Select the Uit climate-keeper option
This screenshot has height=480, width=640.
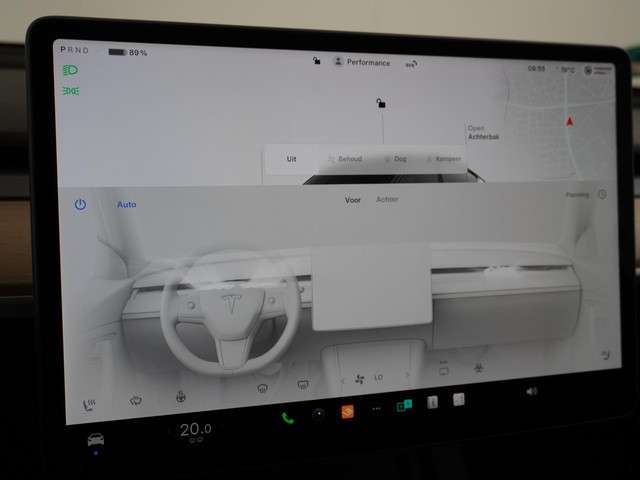(291, 159)
